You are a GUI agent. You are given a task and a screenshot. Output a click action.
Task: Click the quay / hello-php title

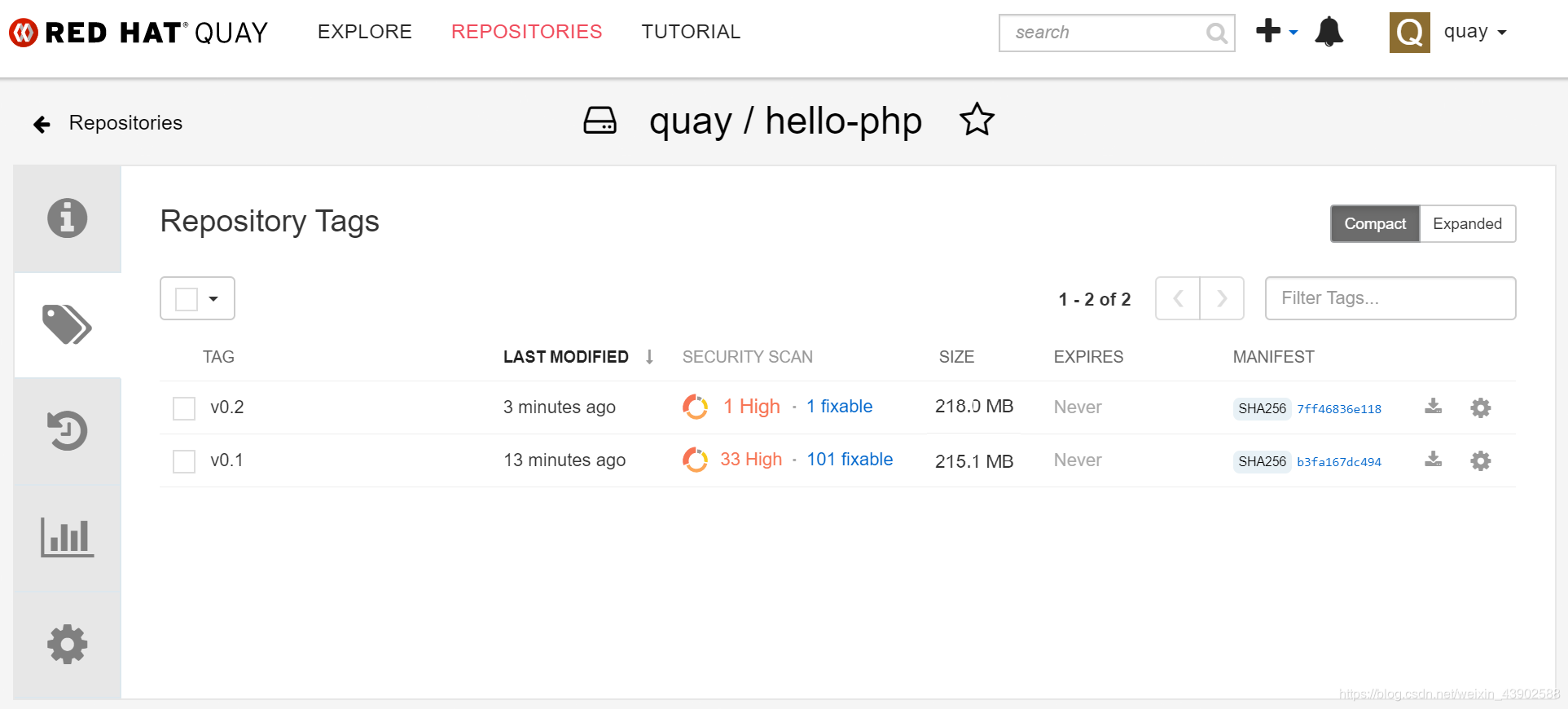pyautogui.click(x=786, y=121)
